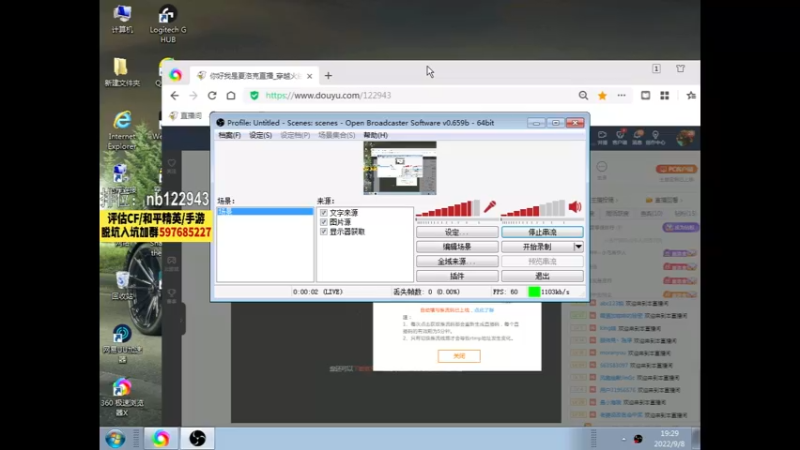Open a new browser tab
Viewport: 800px width, 450px height.
tap(328, 76)
